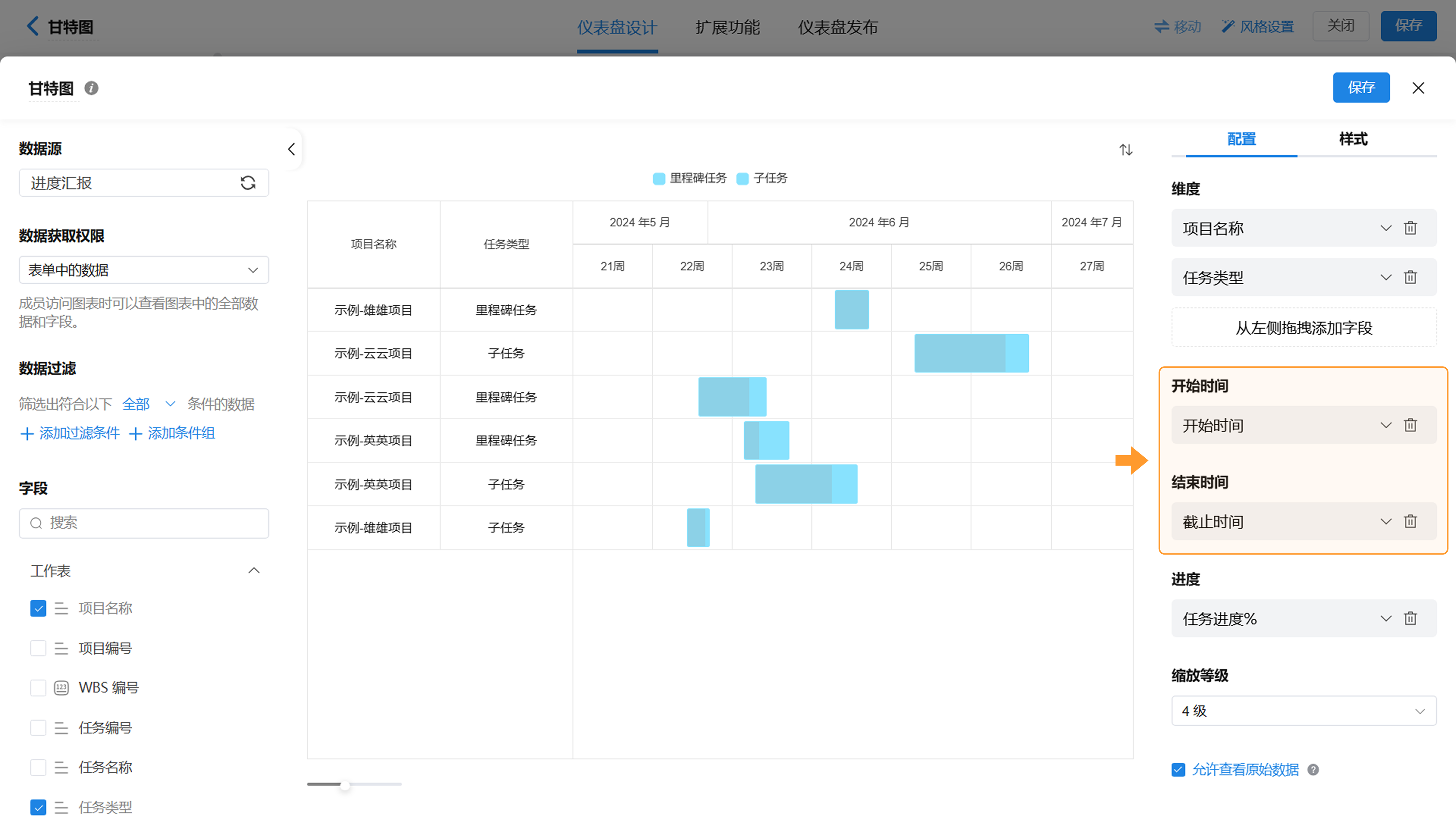1456x818 pixels.
Task: Collapse the left panel with arrow
Action: 292,149
